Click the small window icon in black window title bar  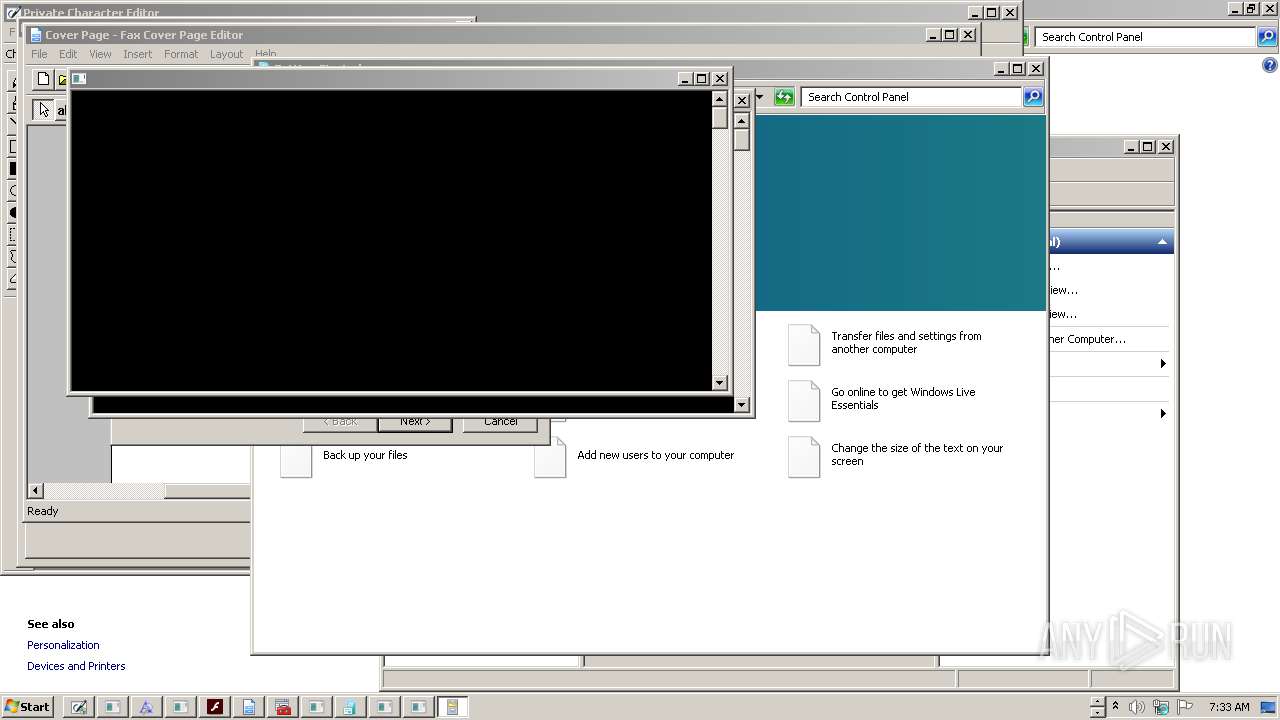tap(79, 79)
